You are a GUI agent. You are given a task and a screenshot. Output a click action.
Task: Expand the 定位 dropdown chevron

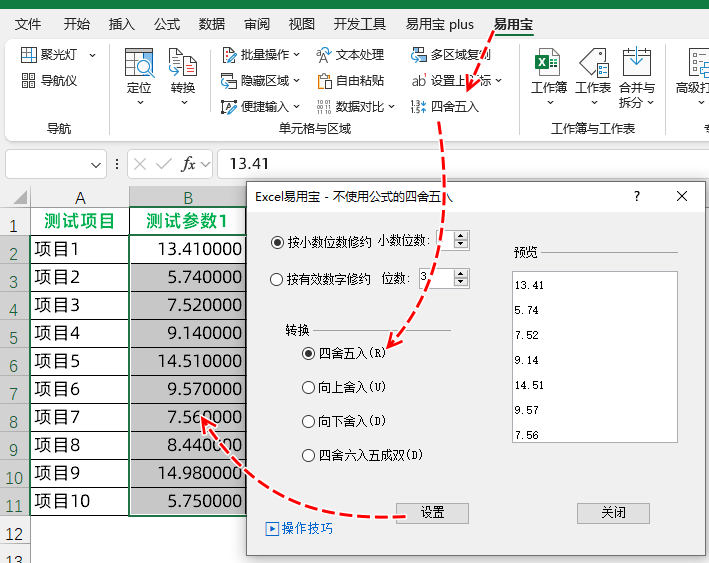[x=140, y=103]
